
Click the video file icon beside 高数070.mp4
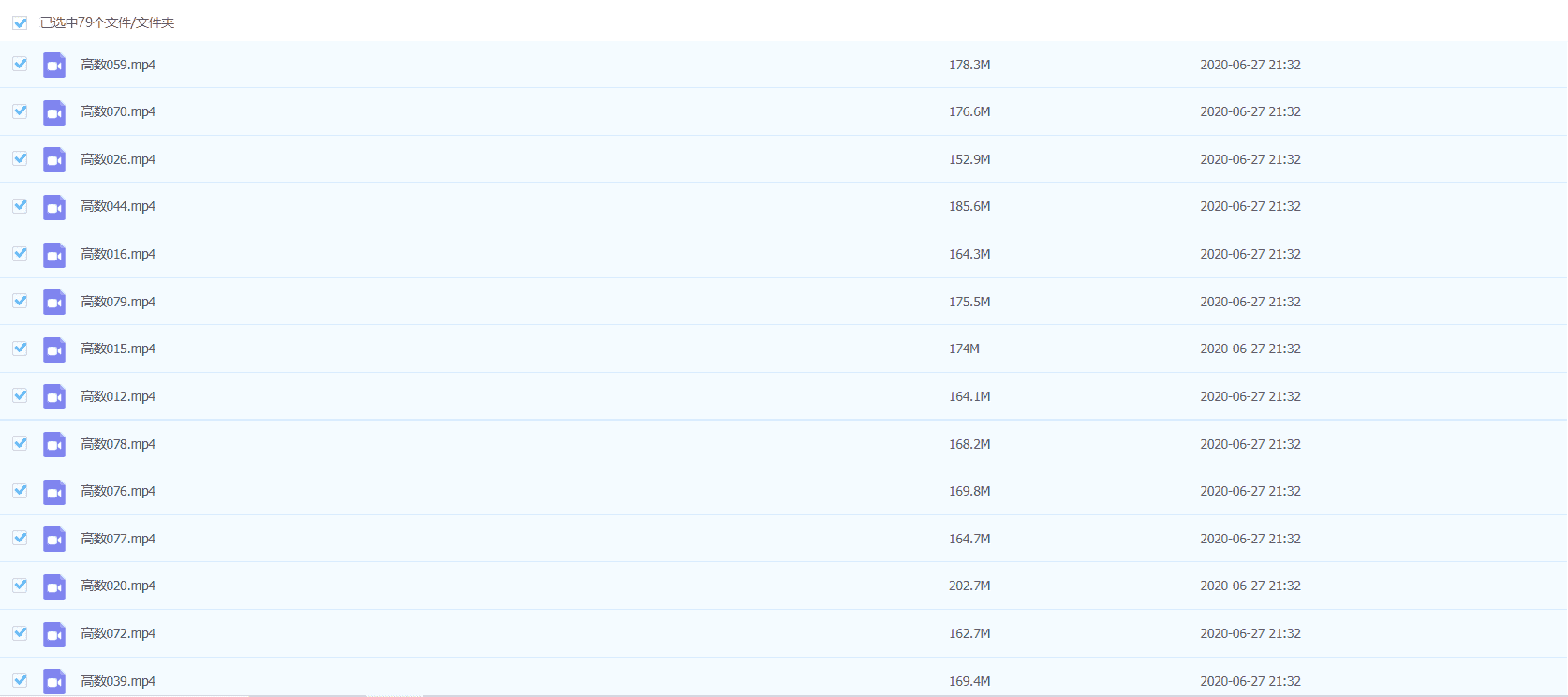coord(54,112)
